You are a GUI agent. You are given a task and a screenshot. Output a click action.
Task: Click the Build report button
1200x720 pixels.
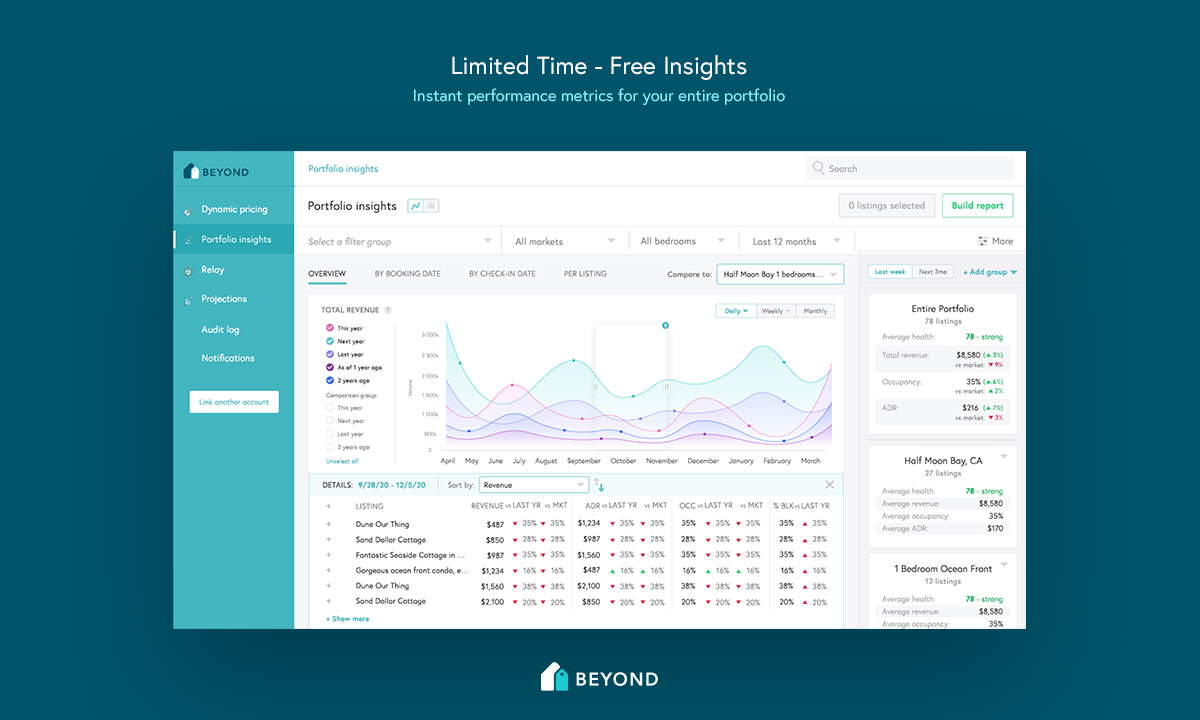tap(977, 205)
